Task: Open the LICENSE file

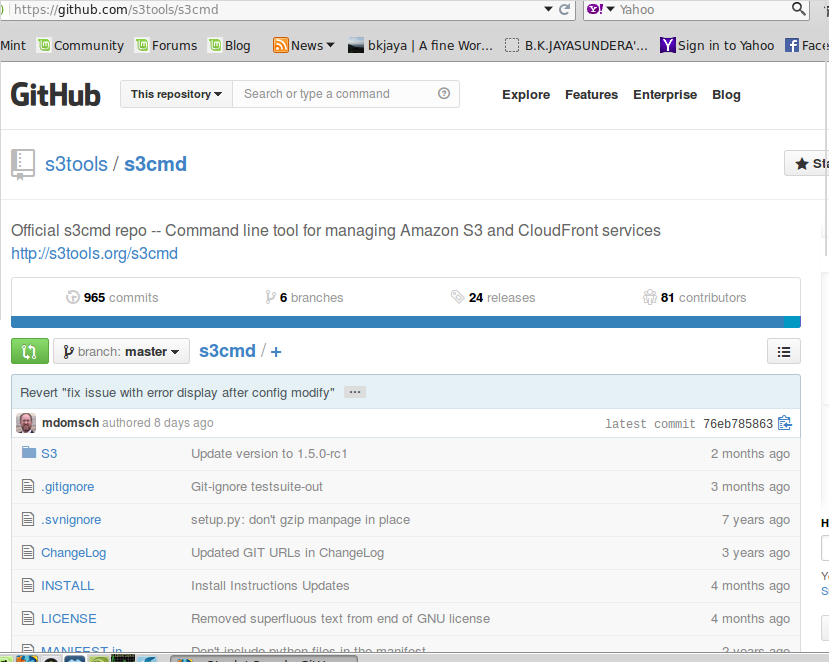Action: [69, 618]
